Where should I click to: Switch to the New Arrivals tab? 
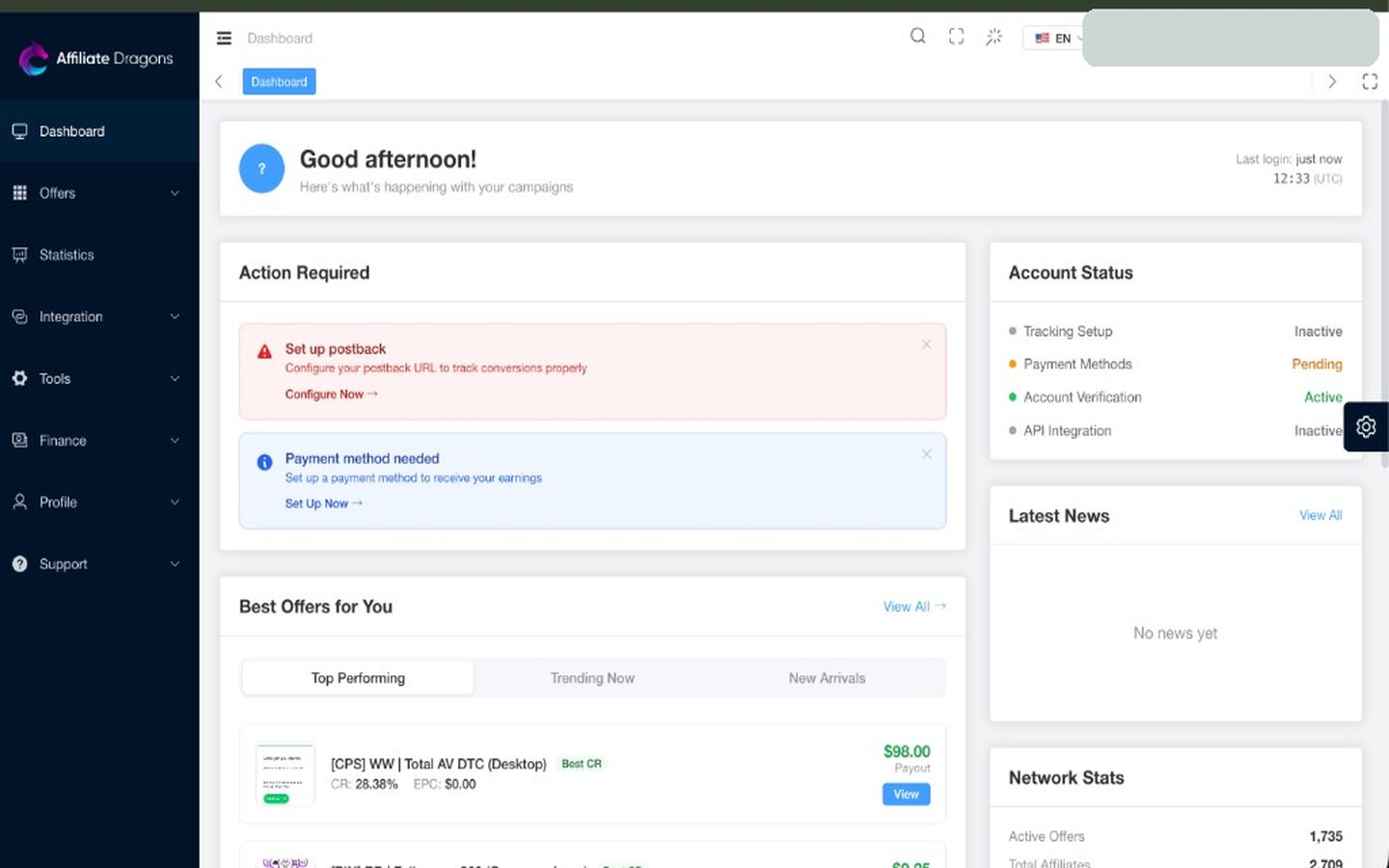click(827, 678)
